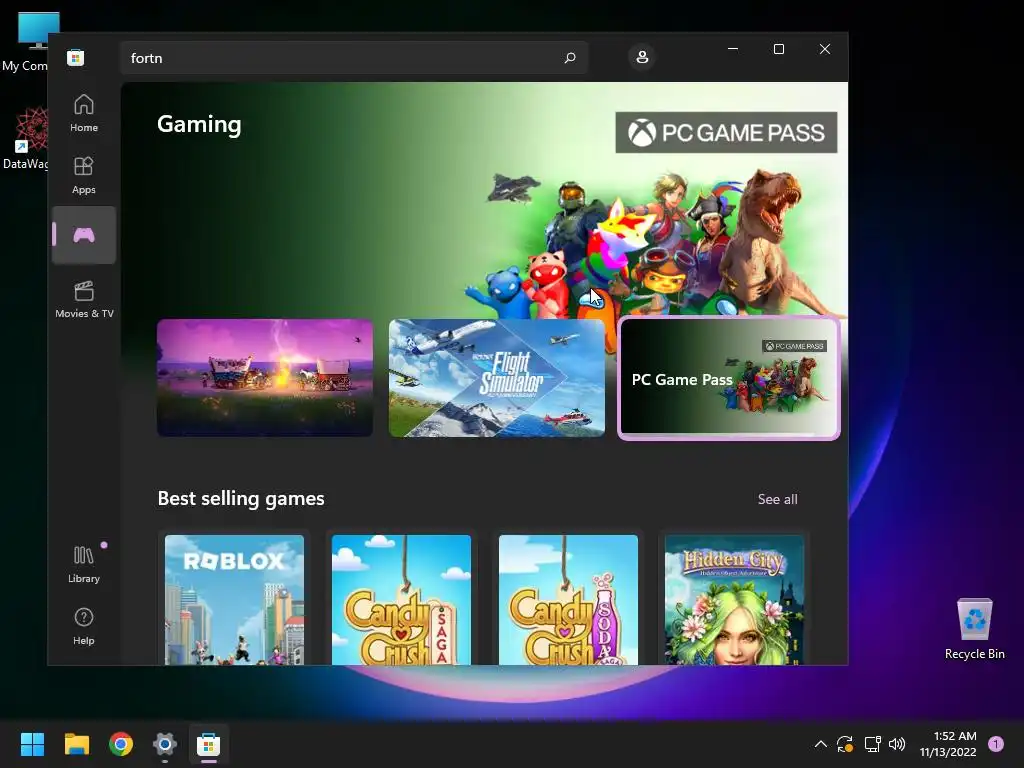Screen dimensions: 1024x768
Task: Open Help in the sidebar
Action: (84, 626)
